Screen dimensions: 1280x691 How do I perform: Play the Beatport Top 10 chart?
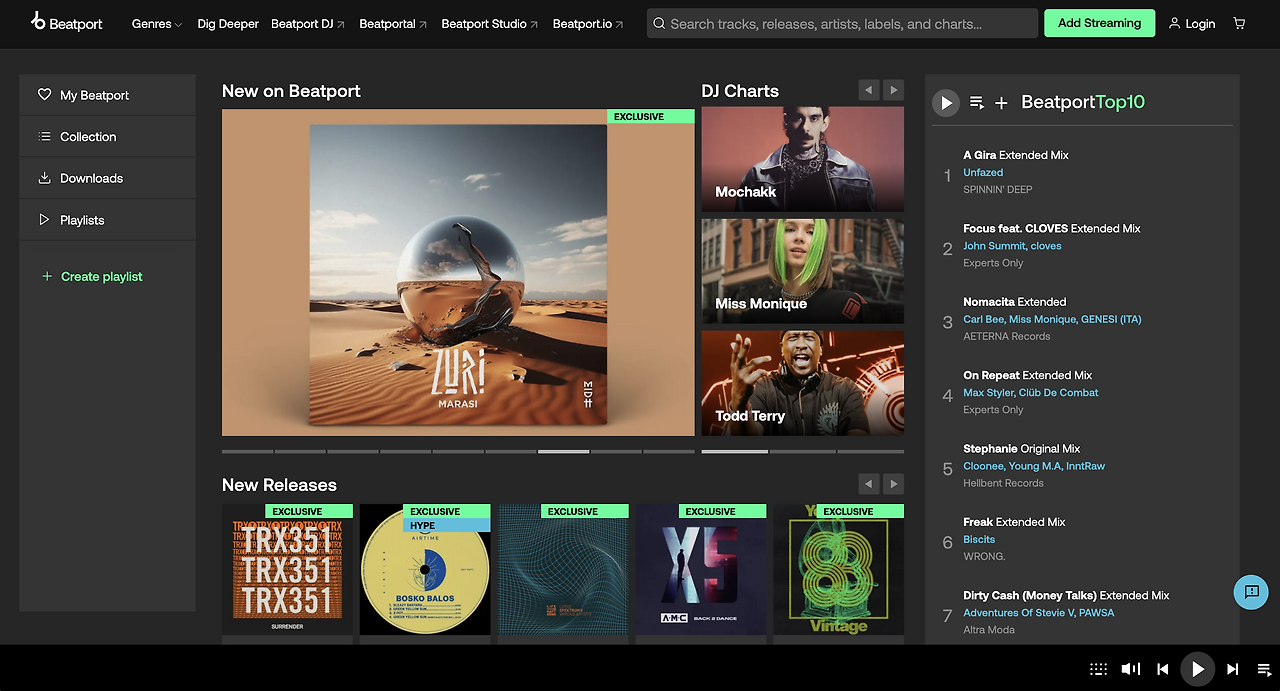tap(946, 102)
